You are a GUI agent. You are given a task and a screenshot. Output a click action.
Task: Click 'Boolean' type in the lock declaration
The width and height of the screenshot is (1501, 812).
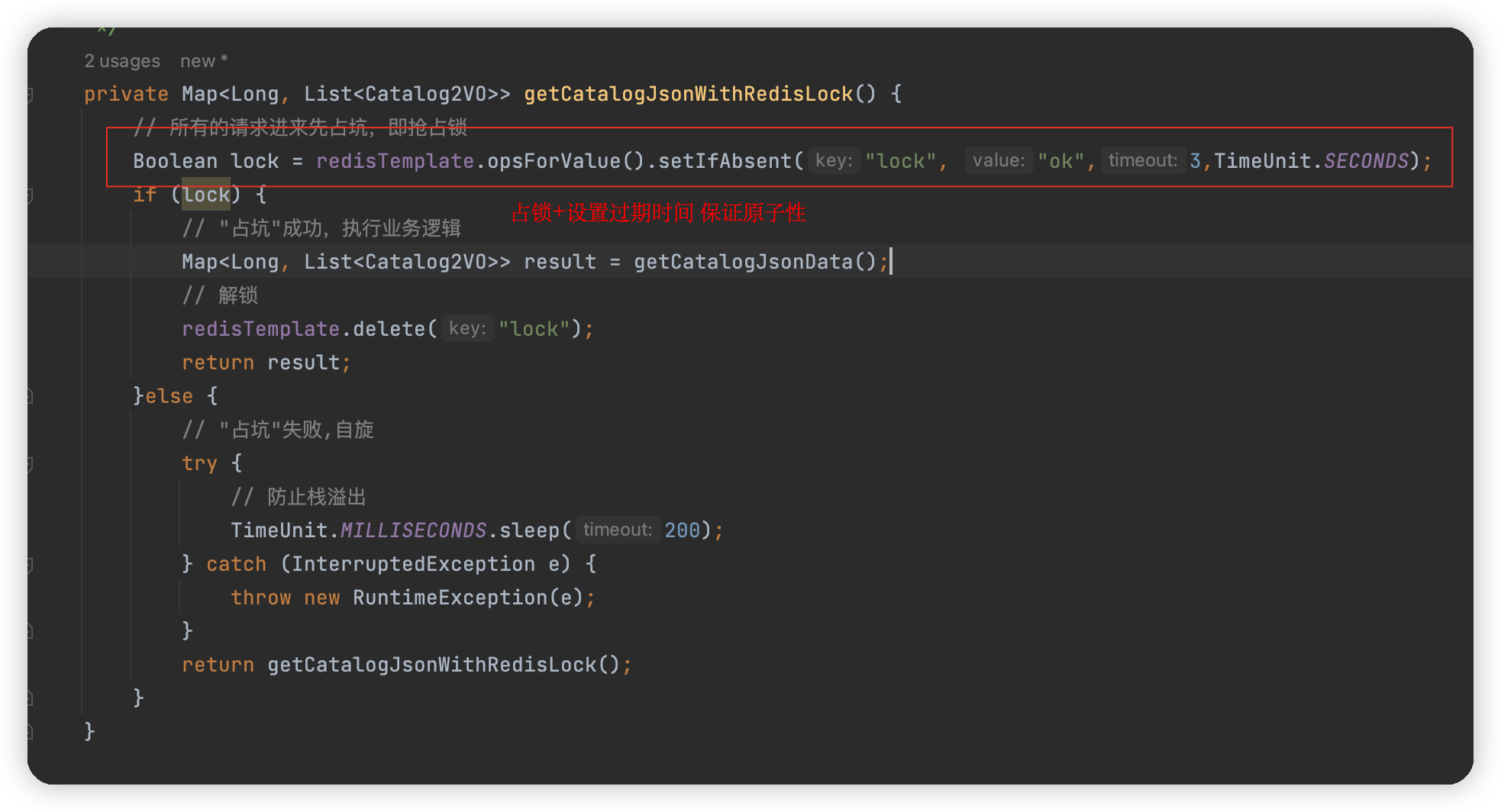pos(176,161)
